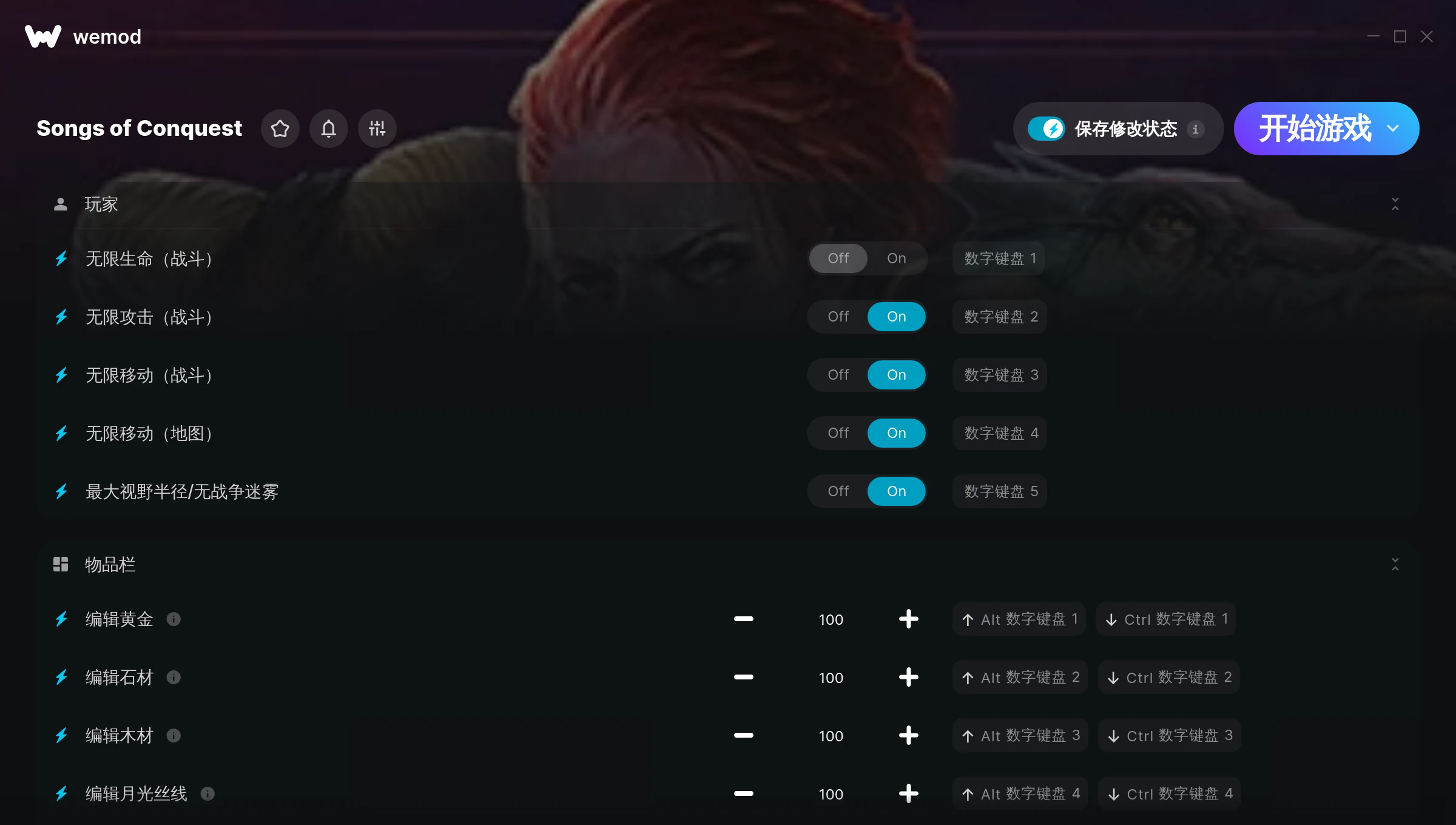
Task: Turn off 最大视野半径/无战争迷雾
Action: 838,491
